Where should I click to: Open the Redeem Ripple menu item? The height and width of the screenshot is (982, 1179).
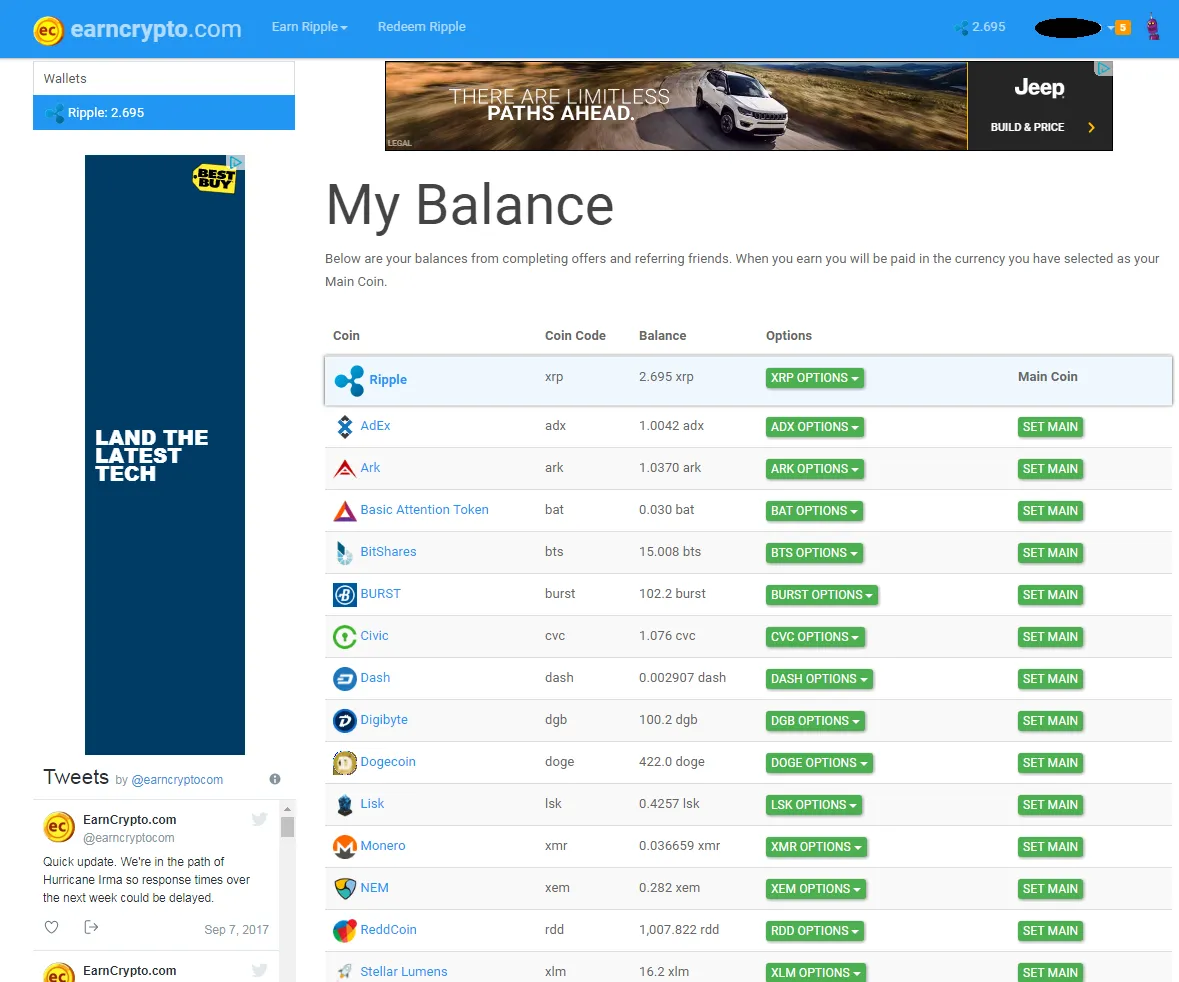pos(422,27)
